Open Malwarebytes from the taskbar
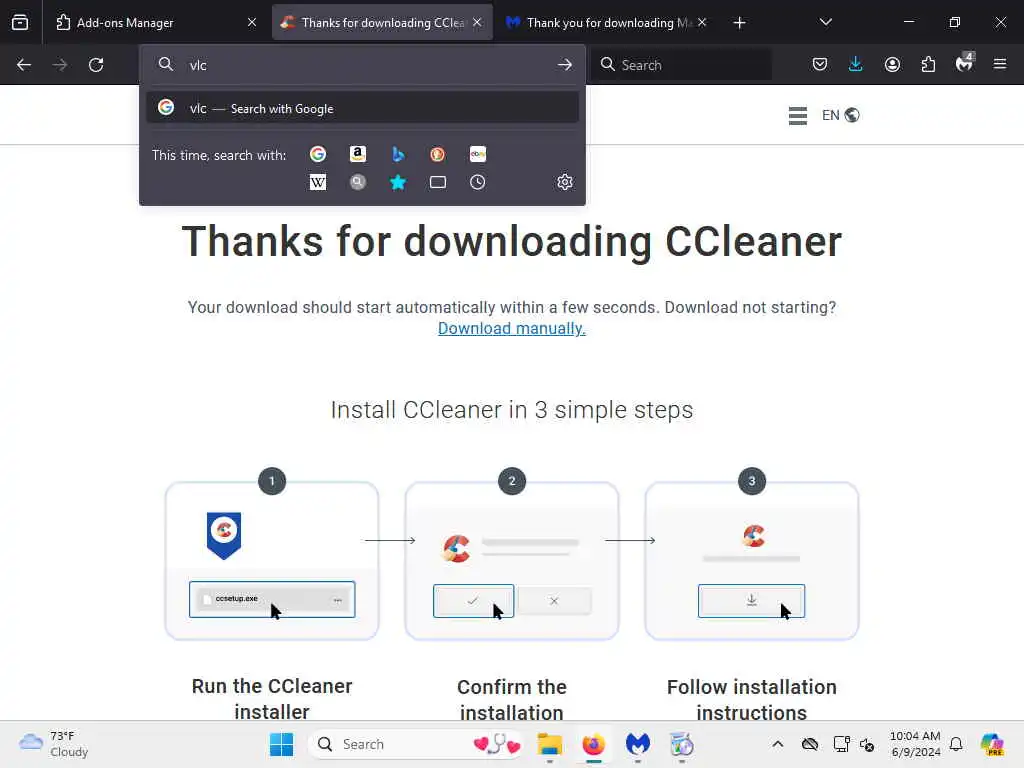The image size is (1024, 768). click(x=637, y=744)
